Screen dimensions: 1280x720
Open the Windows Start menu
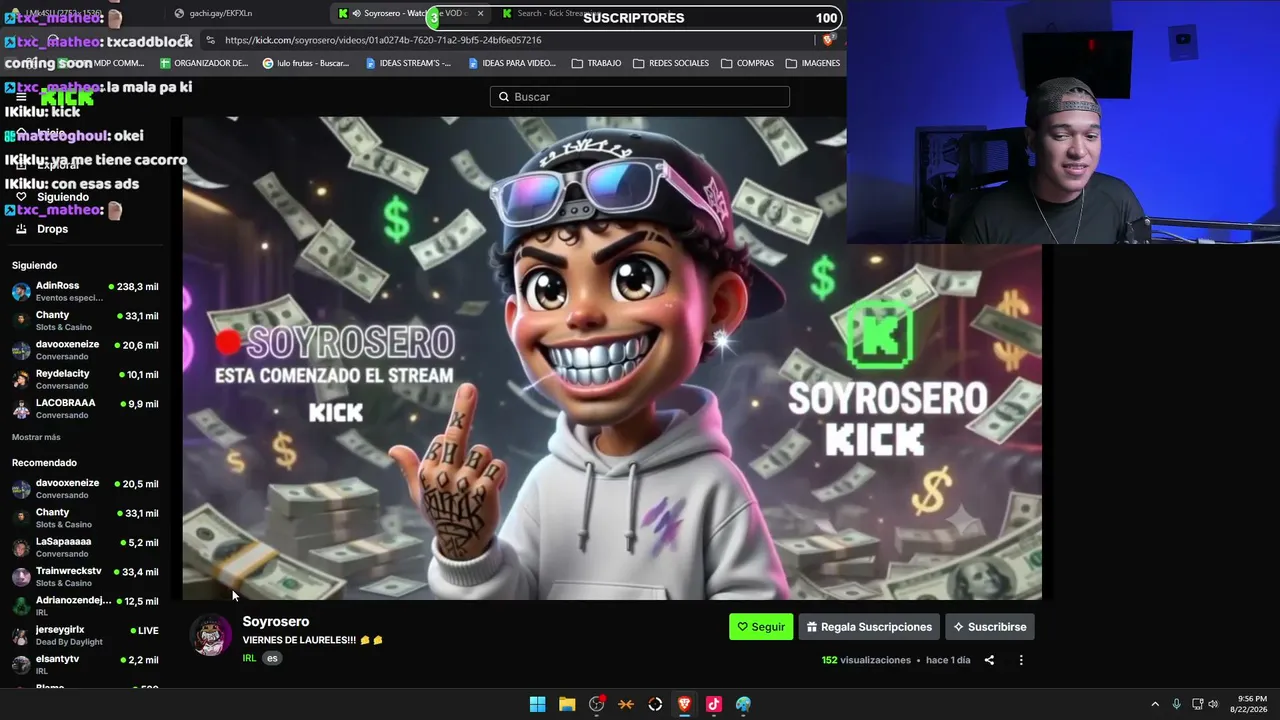537,704
